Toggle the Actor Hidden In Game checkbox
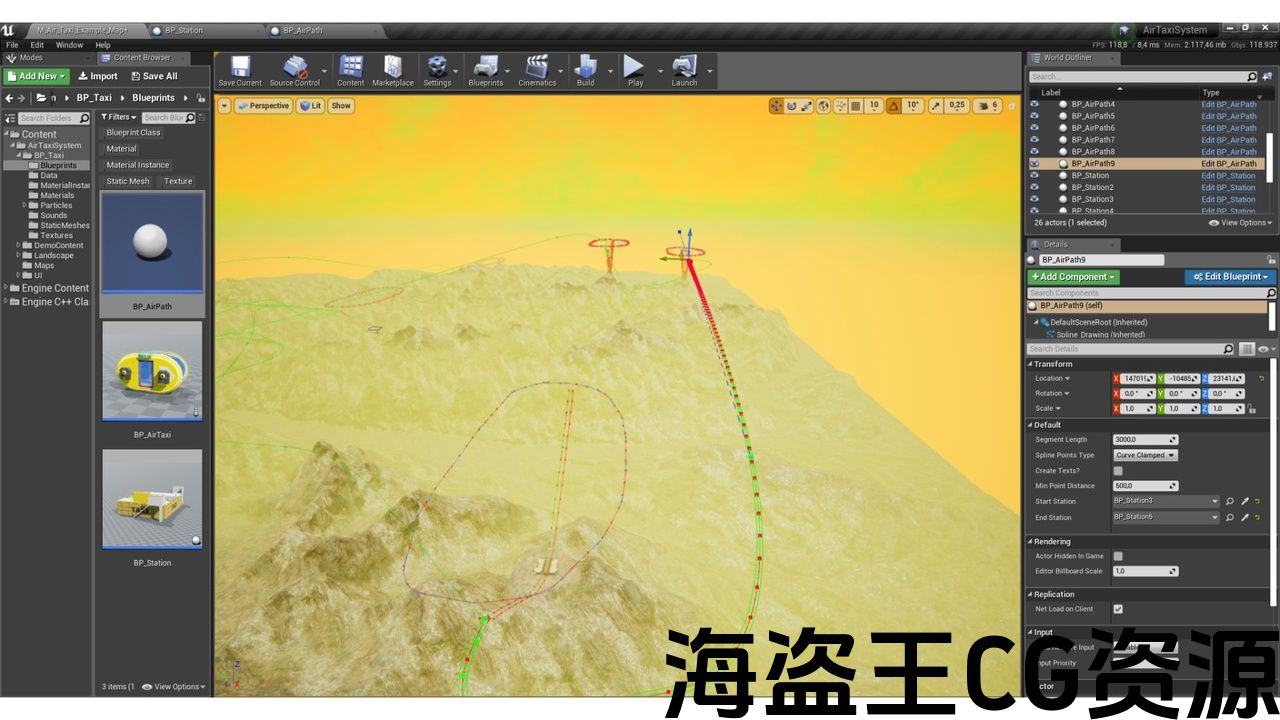The width and height of the screenshot is (1280, 720). 1118,556
